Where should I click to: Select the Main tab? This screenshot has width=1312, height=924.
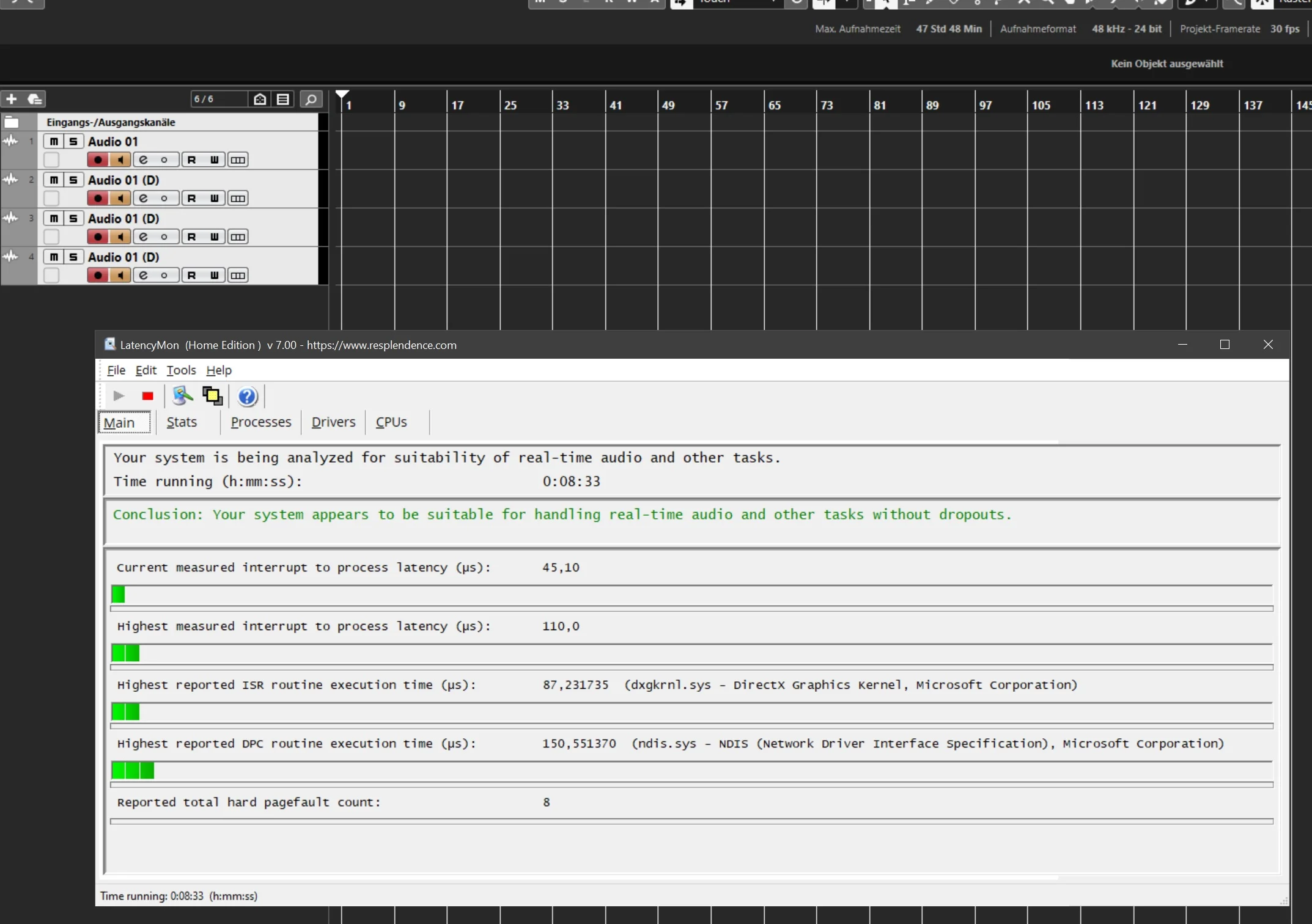(124, 422)
